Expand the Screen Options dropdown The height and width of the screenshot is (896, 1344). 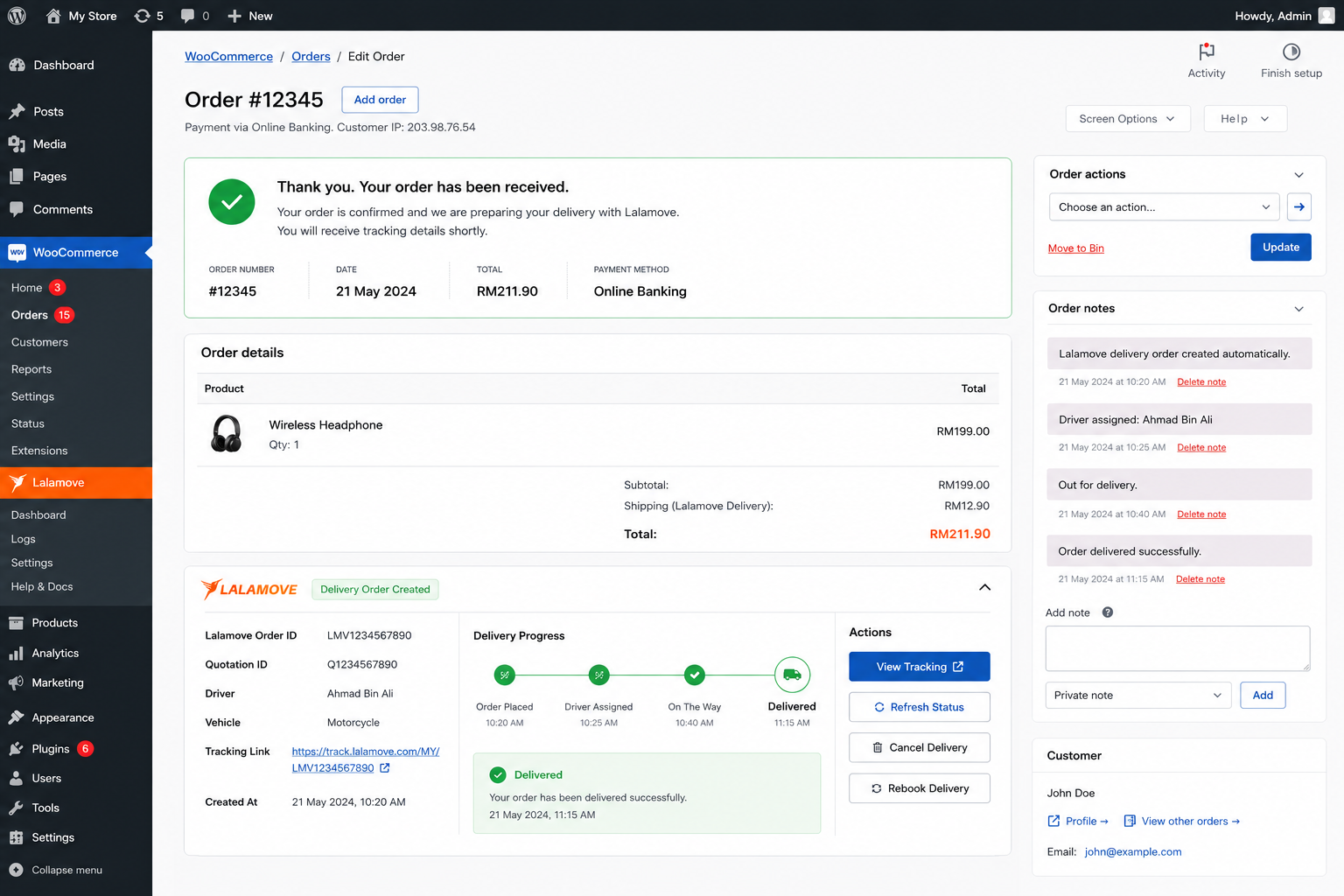click(x=1128, y=119)
